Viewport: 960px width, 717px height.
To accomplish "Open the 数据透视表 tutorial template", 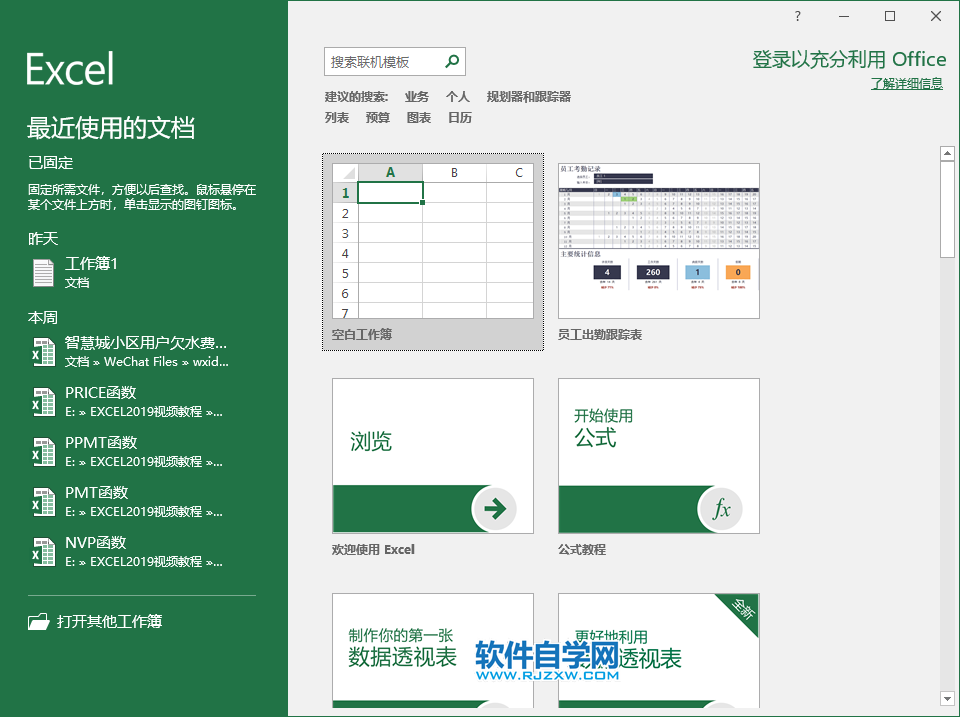I will pyautogui.click(x=432, y=655).
